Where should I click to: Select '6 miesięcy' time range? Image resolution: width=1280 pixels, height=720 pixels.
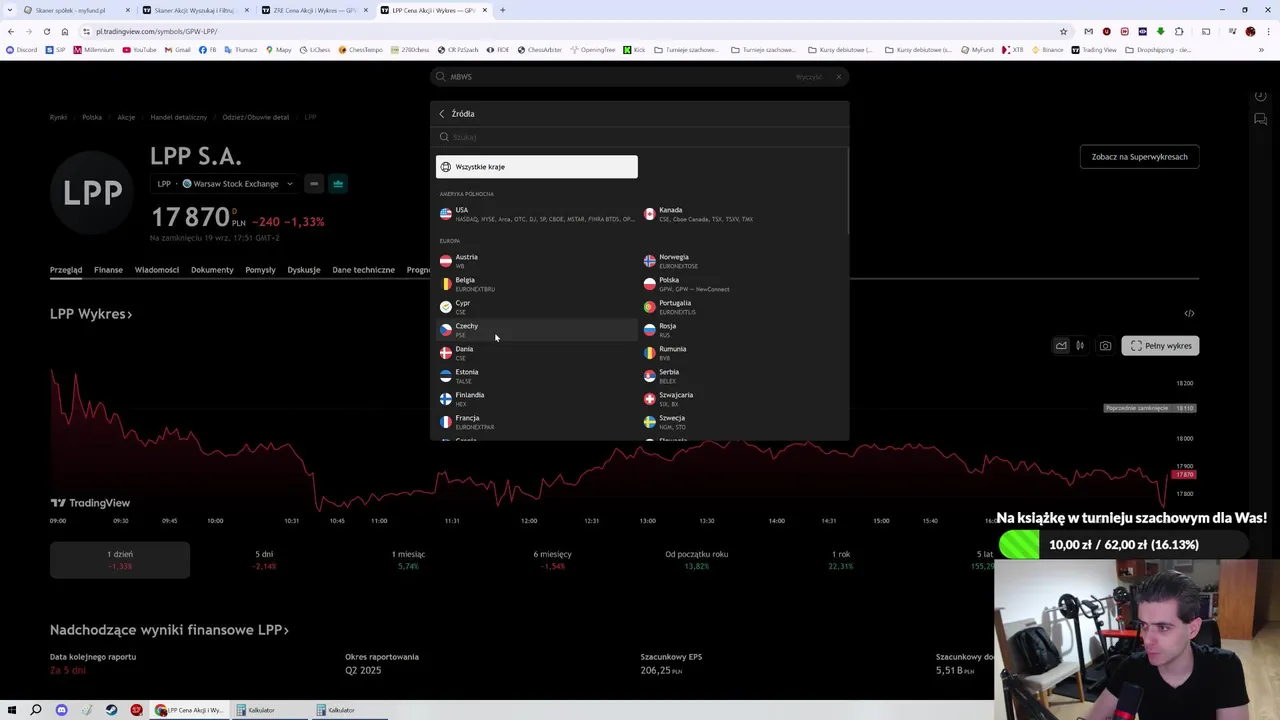click(x=552, y=560)
